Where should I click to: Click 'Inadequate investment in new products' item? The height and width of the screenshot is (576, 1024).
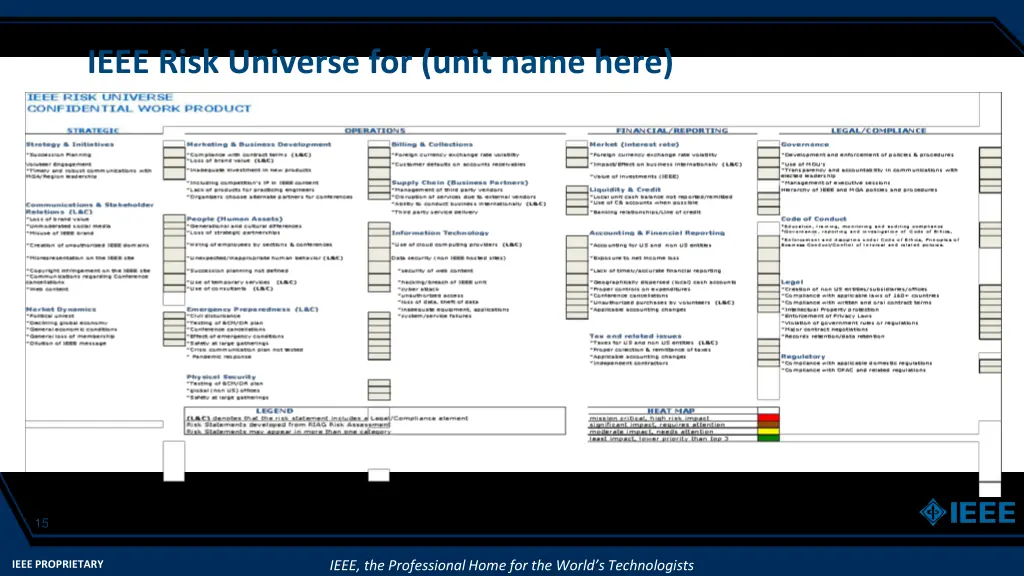click(249, 170)
